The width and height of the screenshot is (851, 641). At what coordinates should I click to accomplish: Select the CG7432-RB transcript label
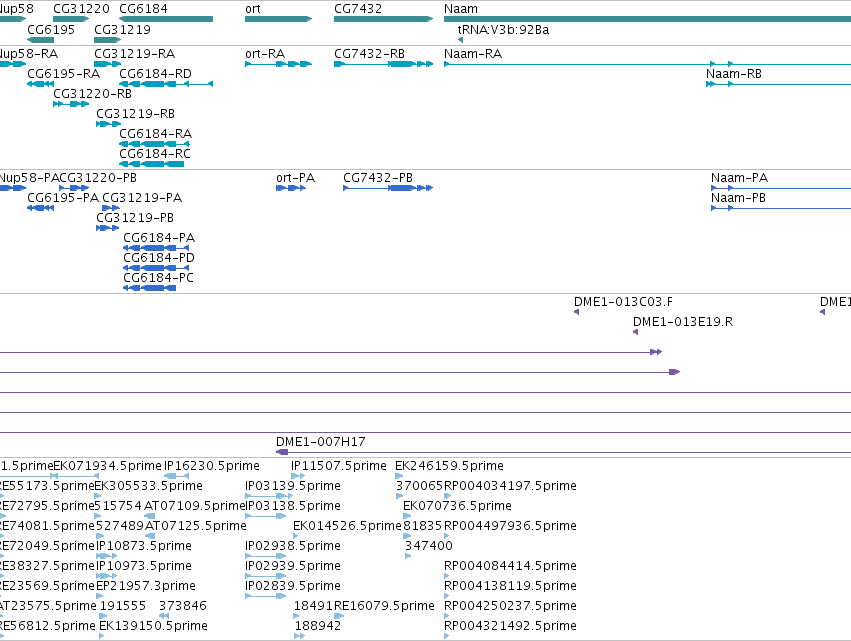point(370,54)
